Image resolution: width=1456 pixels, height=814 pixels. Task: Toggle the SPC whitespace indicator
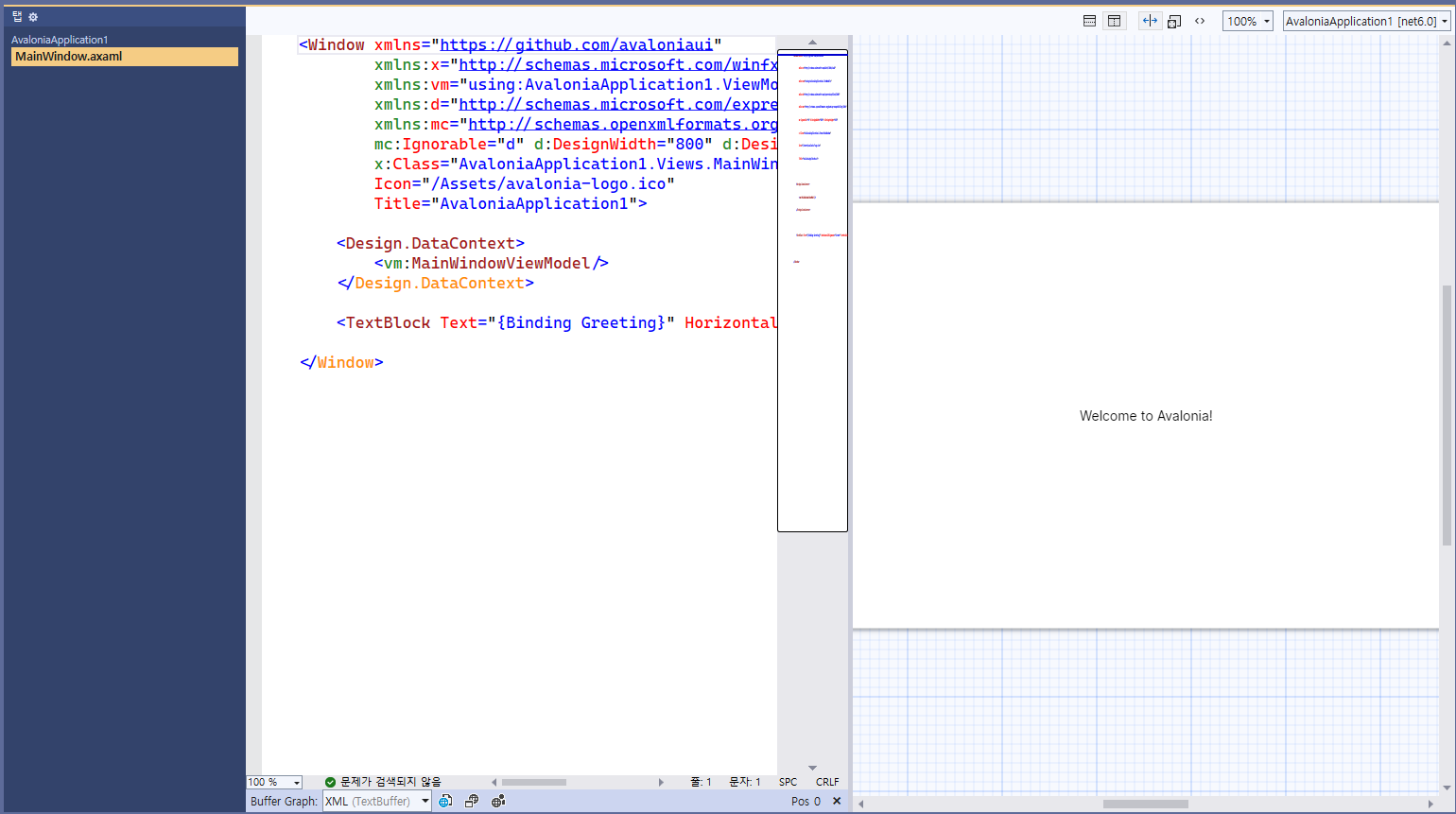pyautogui.click(x=788, y=781)
